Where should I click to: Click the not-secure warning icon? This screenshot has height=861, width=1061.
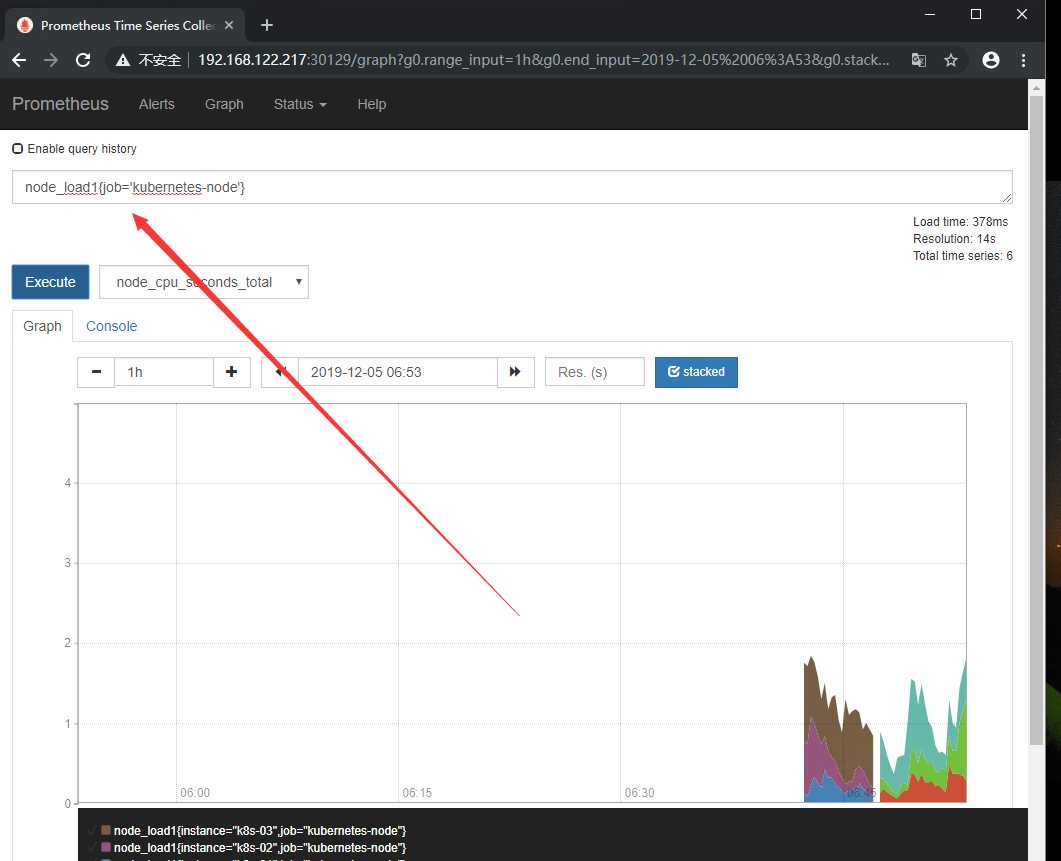[x=122, y=60]
